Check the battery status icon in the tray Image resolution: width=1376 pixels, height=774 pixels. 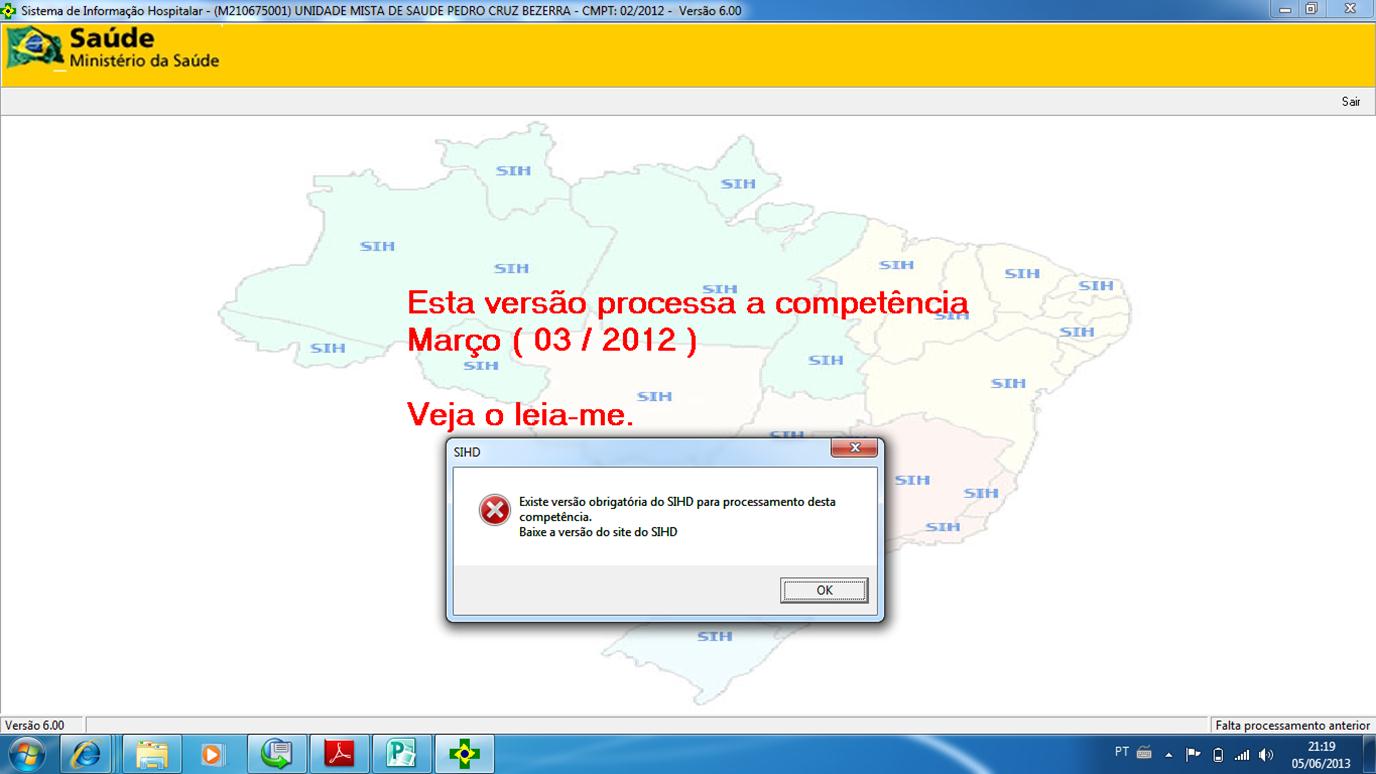click(1219, 753)
